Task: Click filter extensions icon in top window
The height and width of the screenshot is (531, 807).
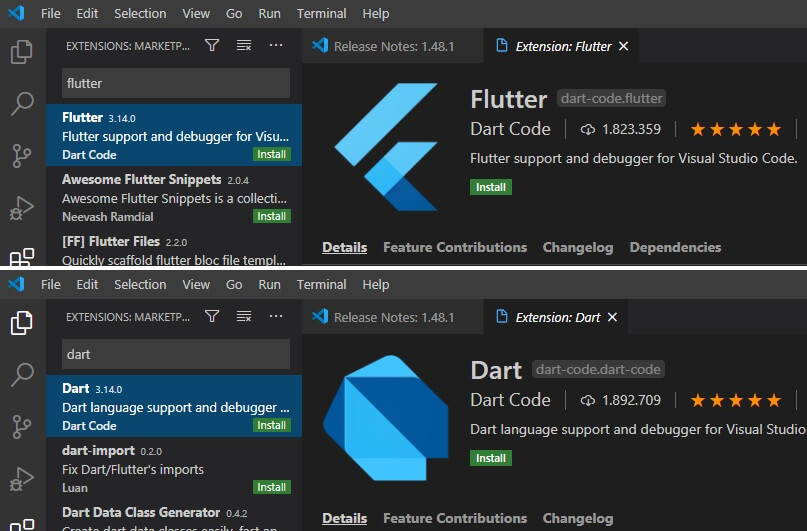Action: (x=212, y=45)
